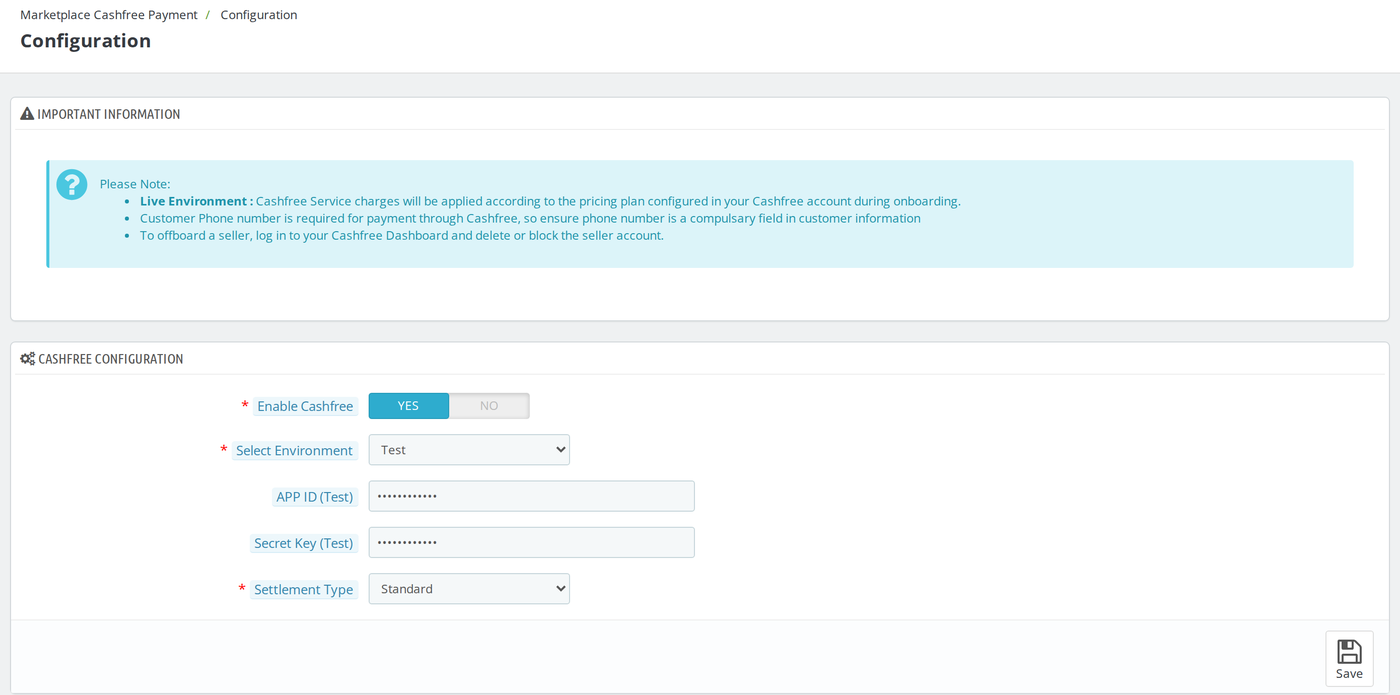1400x695 pixels.
Task: Click the APP ID (Test) label
Action: 315,497
